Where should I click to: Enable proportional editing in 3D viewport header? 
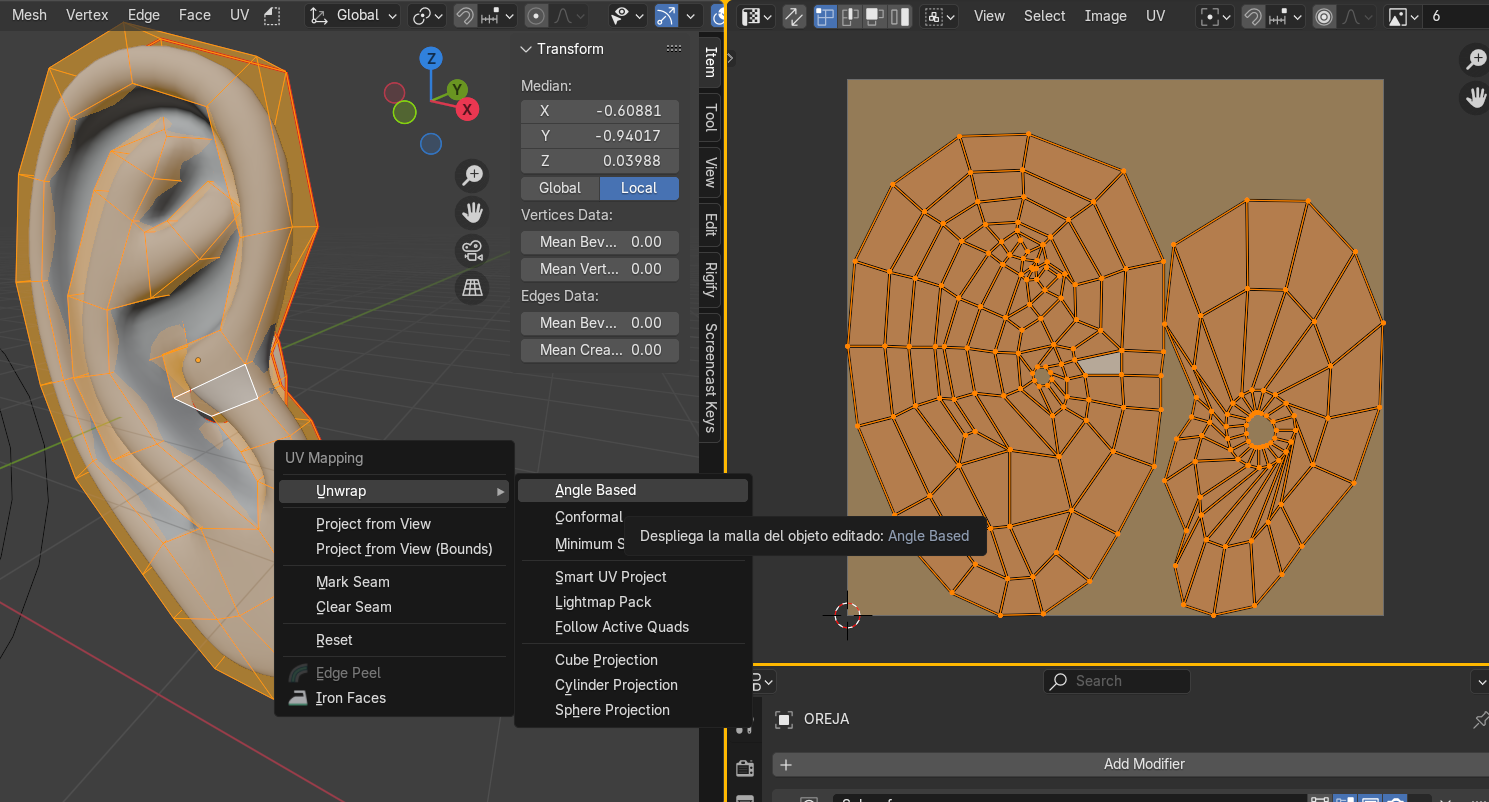point(537,16)
